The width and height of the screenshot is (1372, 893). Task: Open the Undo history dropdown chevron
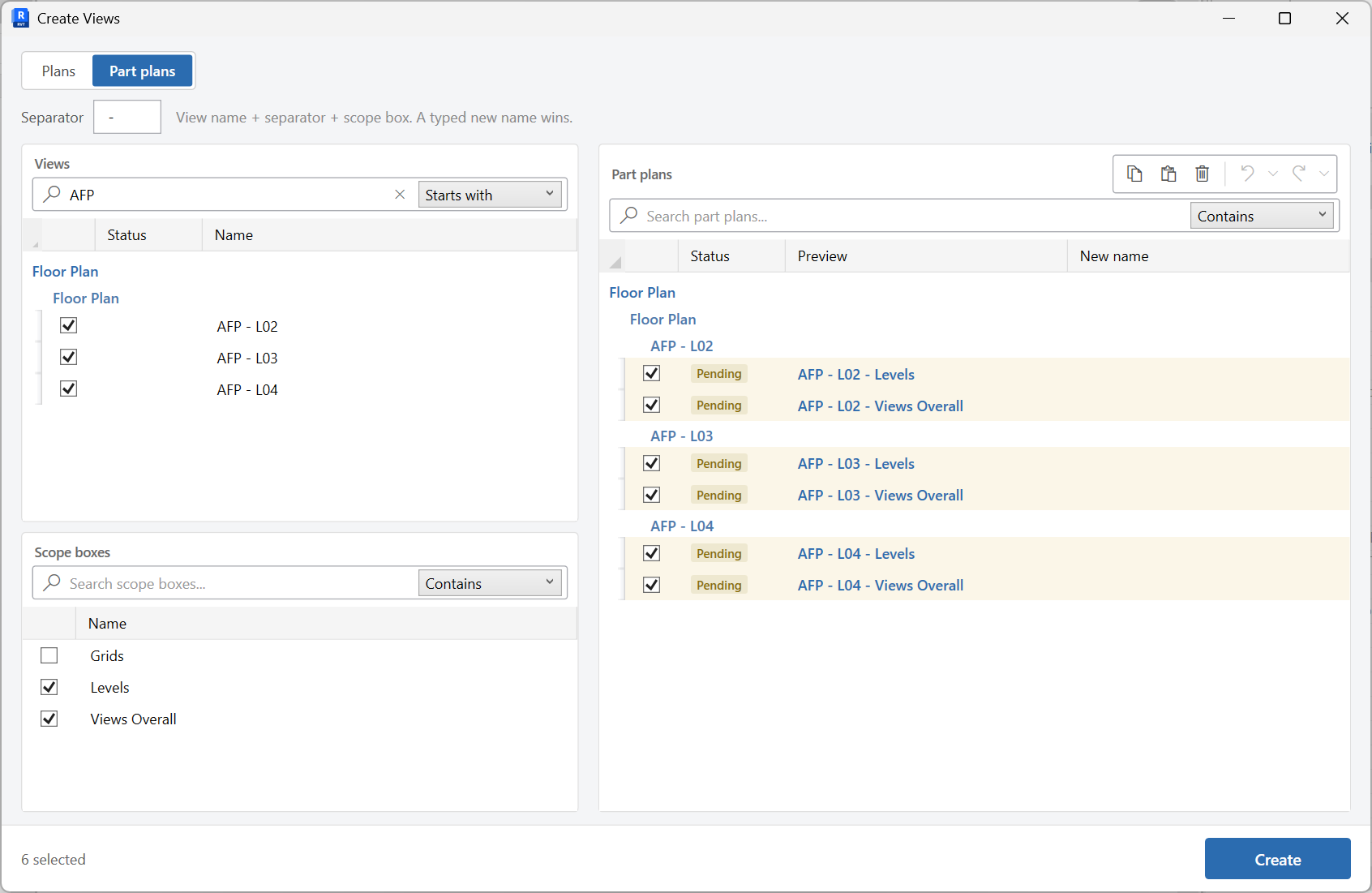pos(1273,174)
